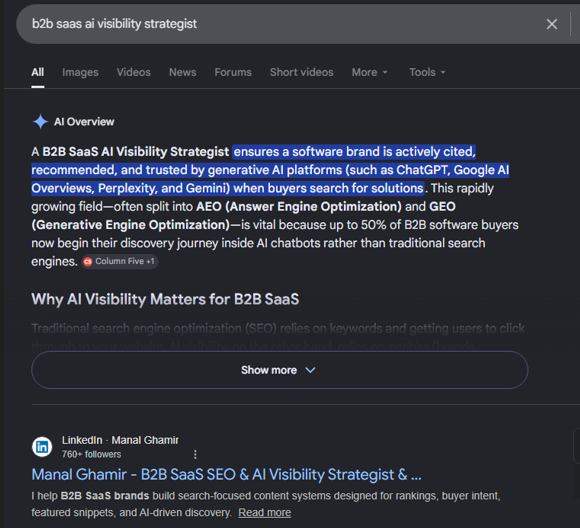Click the LinkedIn logo icon of the result
The width and height of the screenshot is (580, 528).
pos(42,447)
